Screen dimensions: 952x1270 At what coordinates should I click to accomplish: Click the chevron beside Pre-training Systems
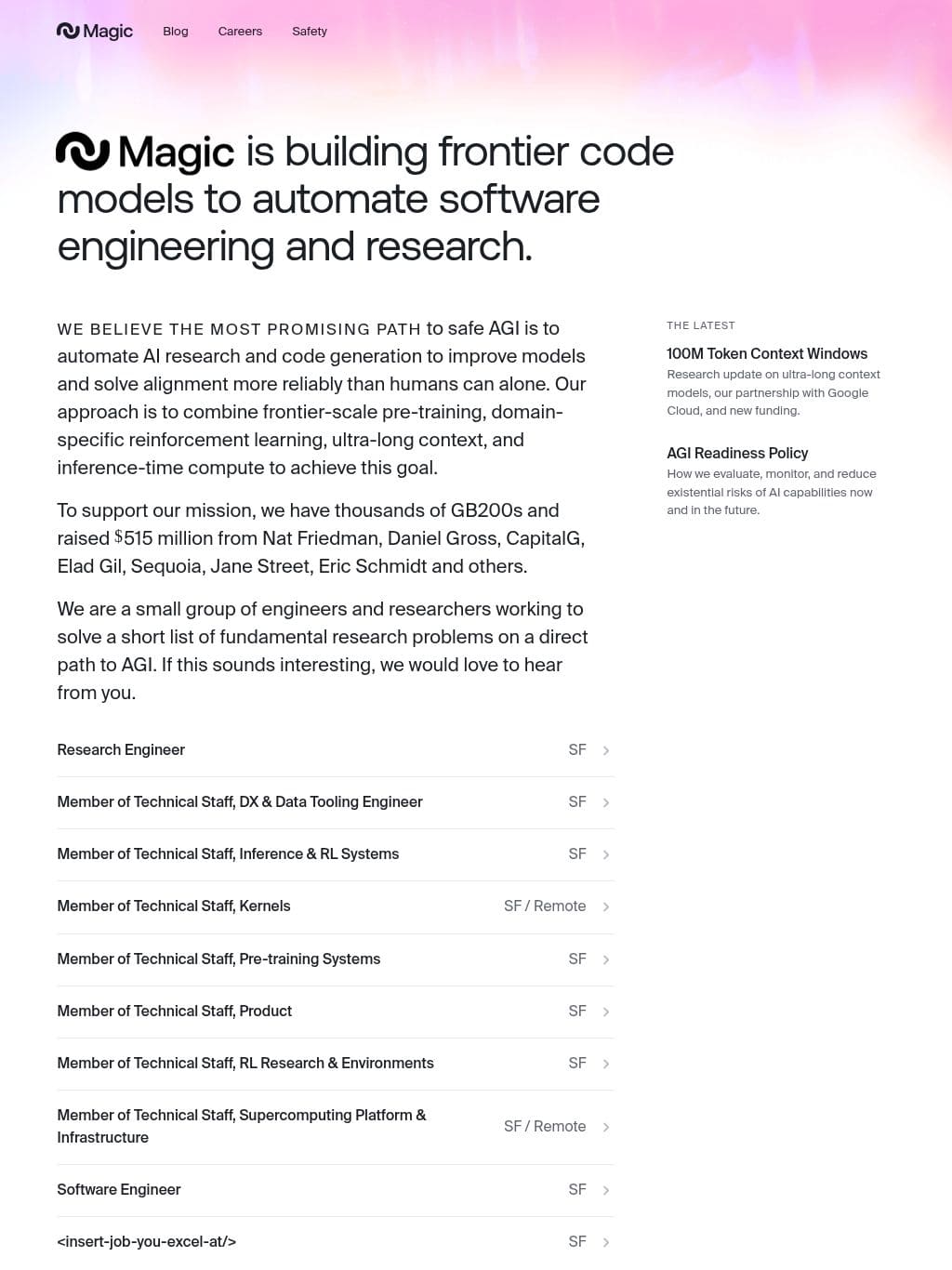(x=606, y=959)
